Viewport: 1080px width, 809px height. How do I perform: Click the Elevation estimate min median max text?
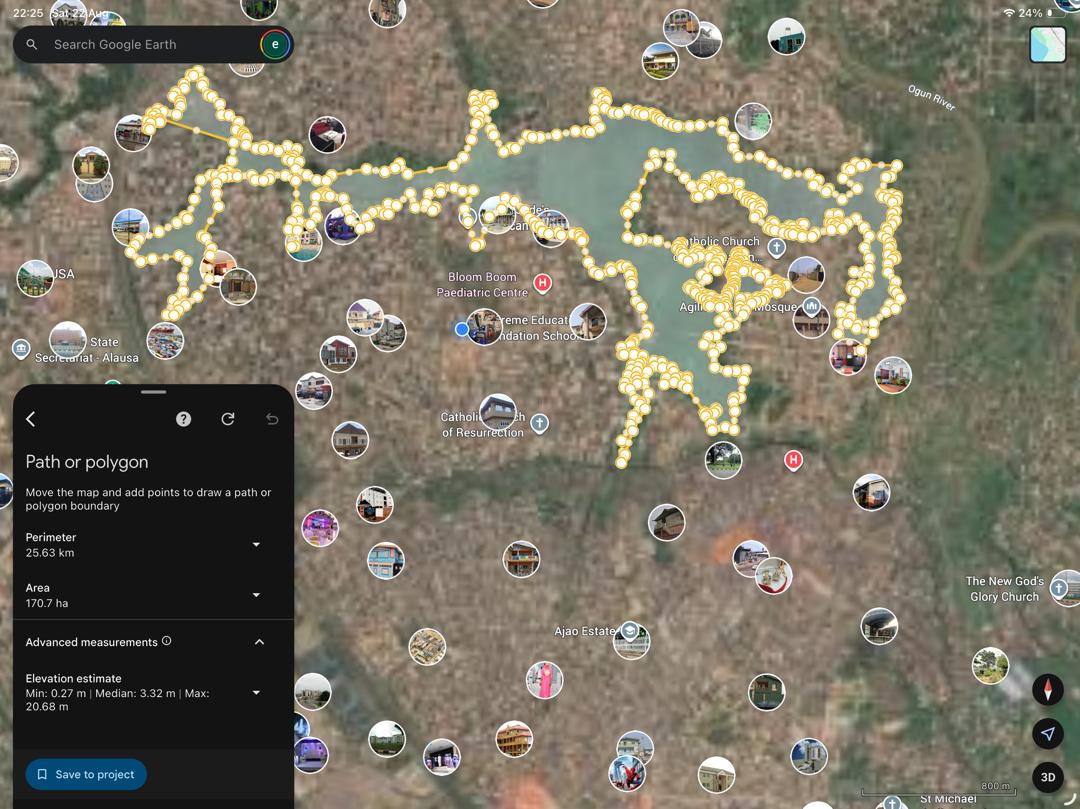[117, 700]
